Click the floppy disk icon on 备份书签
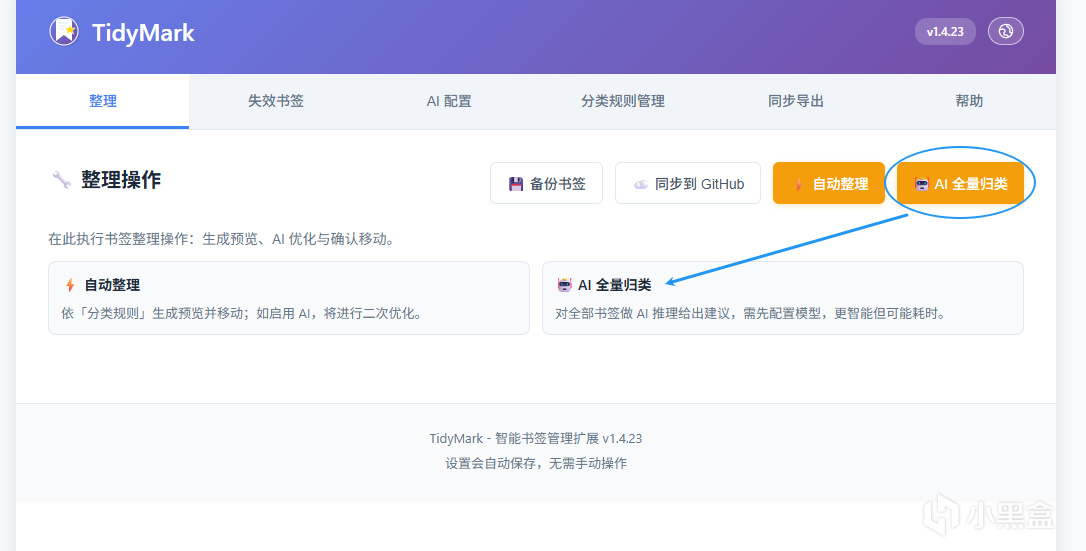1086x551 pixels. click(515, 184)
